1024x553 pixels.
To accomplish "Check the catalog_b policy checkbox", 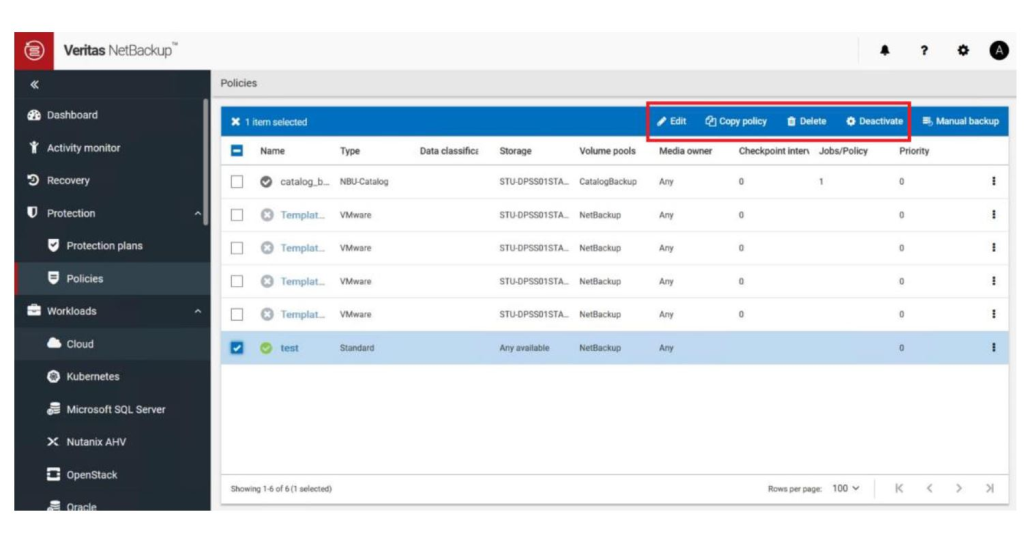I will pyautogui.click(x=237, y=182).
